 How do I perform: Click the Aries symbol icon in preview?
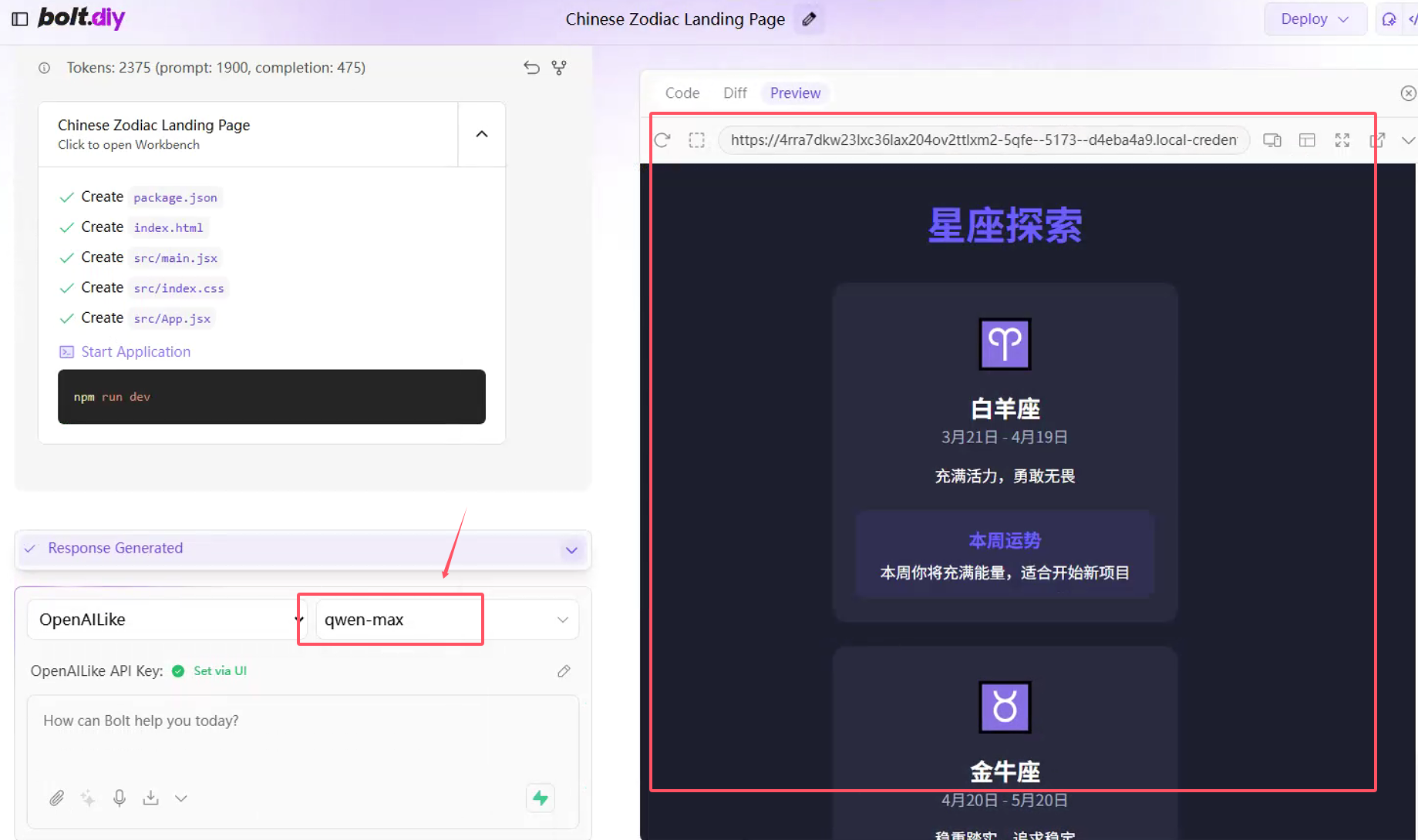(1005, 344)
